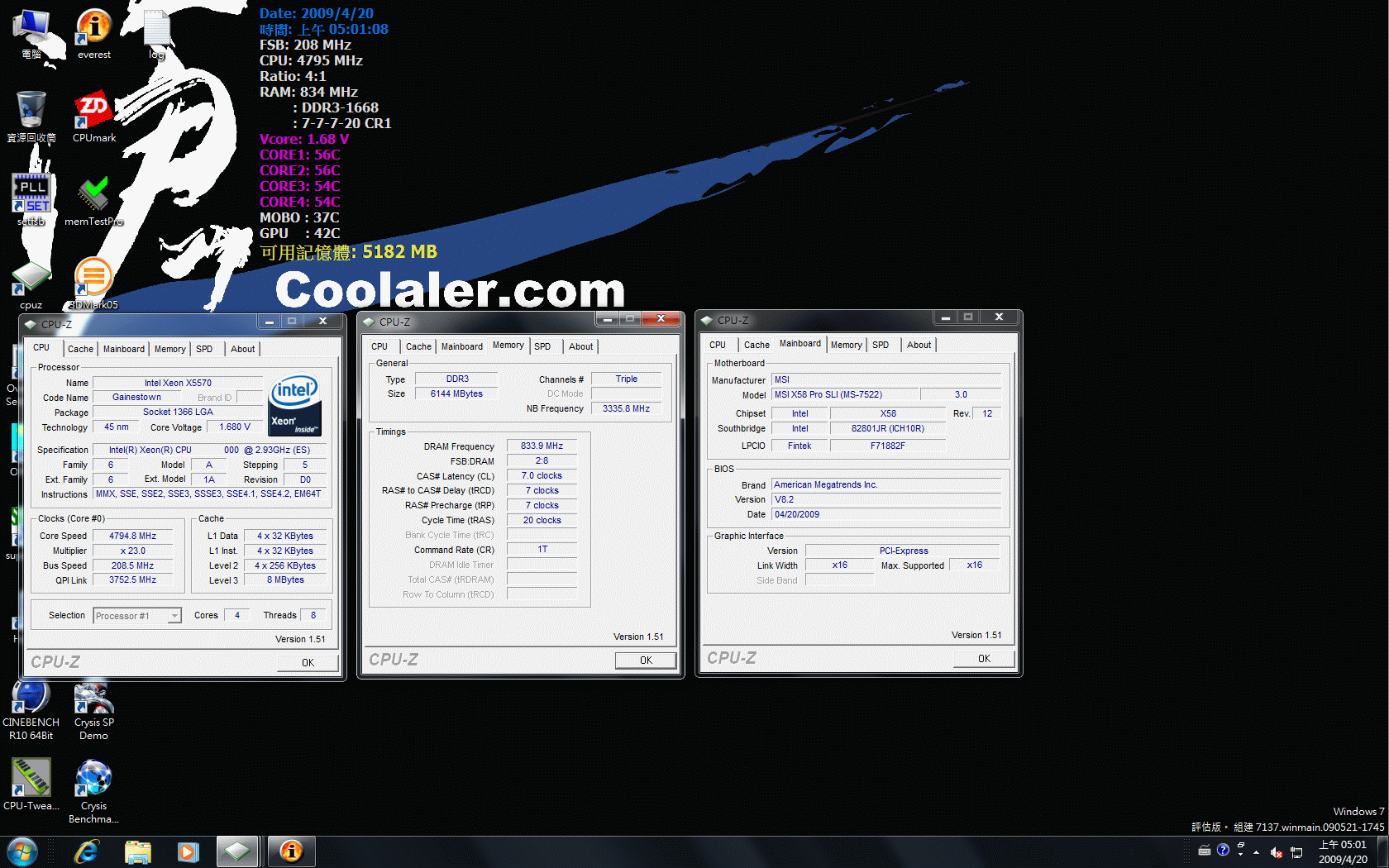
Task: Open About tab in left CPU-Z window
Action: click(x=242, y=349)
